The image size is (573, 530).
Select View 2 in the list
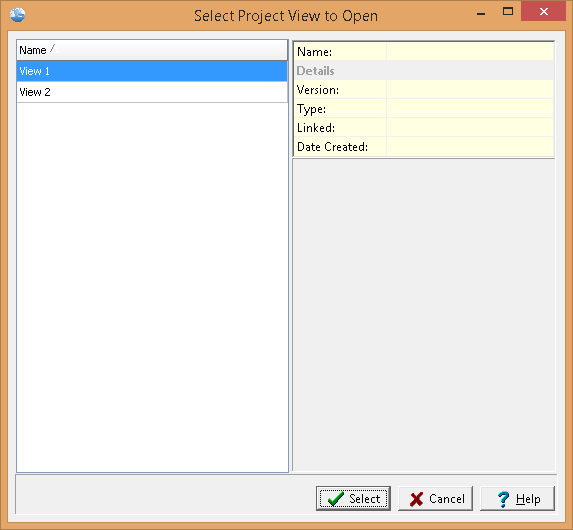tap(152, 92)
